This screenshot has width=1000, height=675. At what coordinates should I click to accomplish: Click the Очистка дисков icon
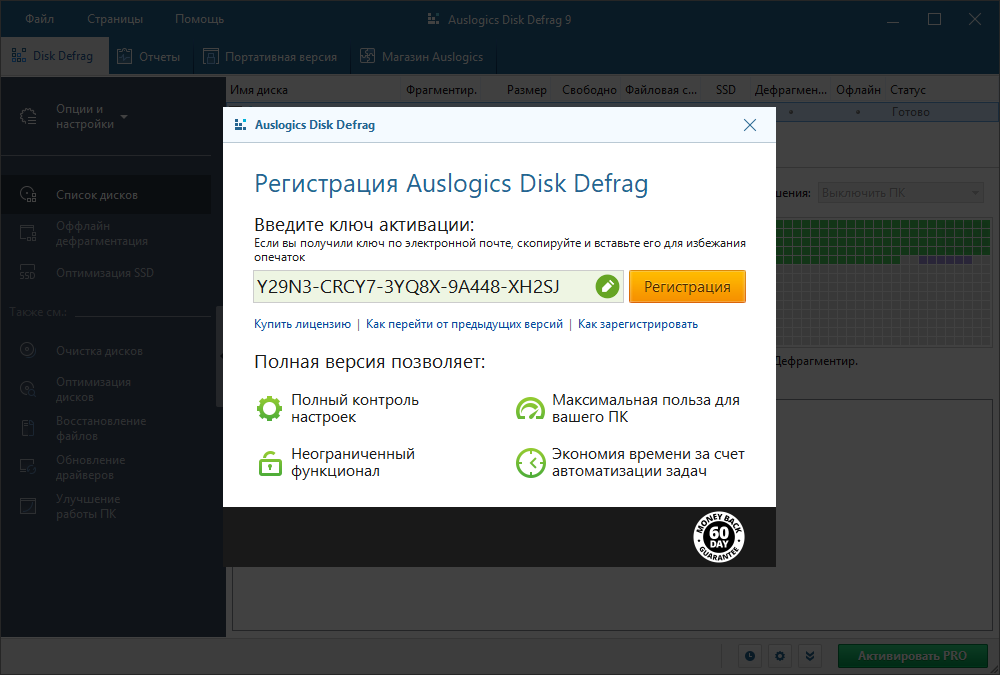pyautogui.click(x=27, y=350)
